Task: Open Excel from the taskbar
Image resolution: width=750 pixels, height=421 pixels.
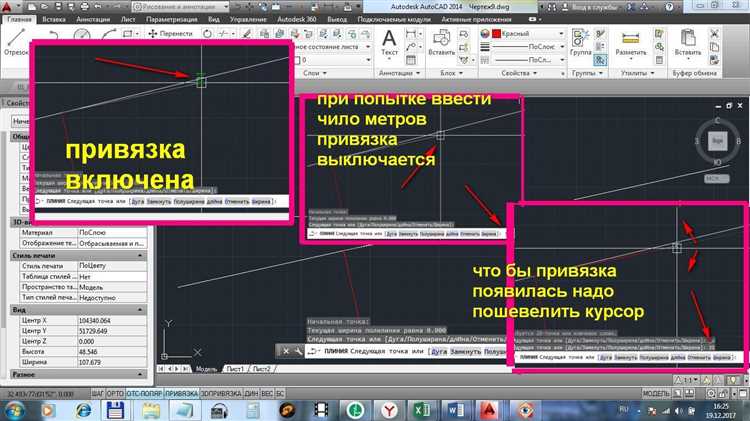Action: (422, 410)
